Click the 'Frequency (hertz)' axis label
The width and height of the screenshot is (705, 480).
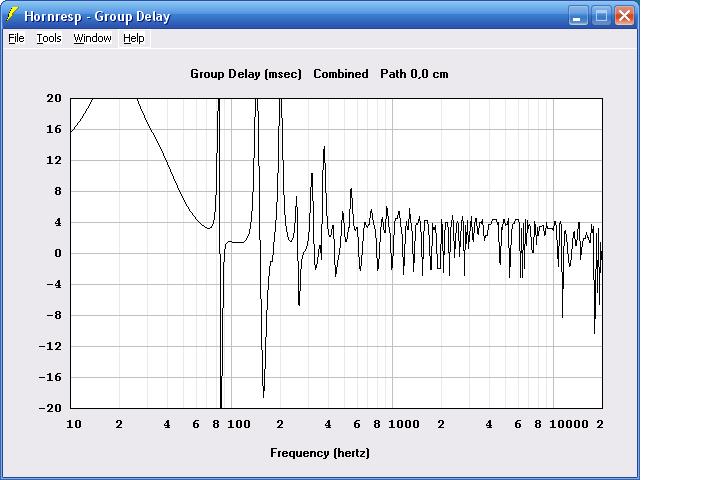320,453
